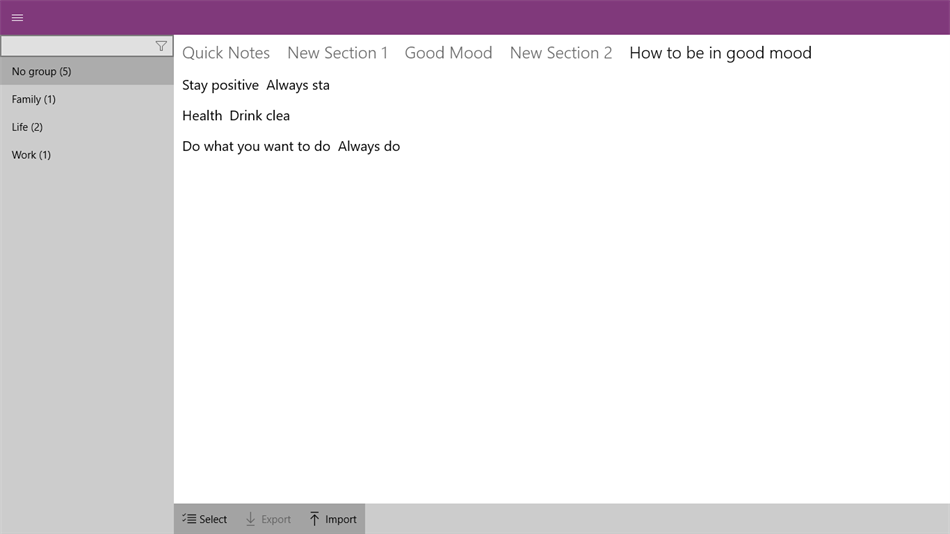Switch to the New Section 1 tab
The width and height of the screenshot is (950, 534).
point(337,53)
